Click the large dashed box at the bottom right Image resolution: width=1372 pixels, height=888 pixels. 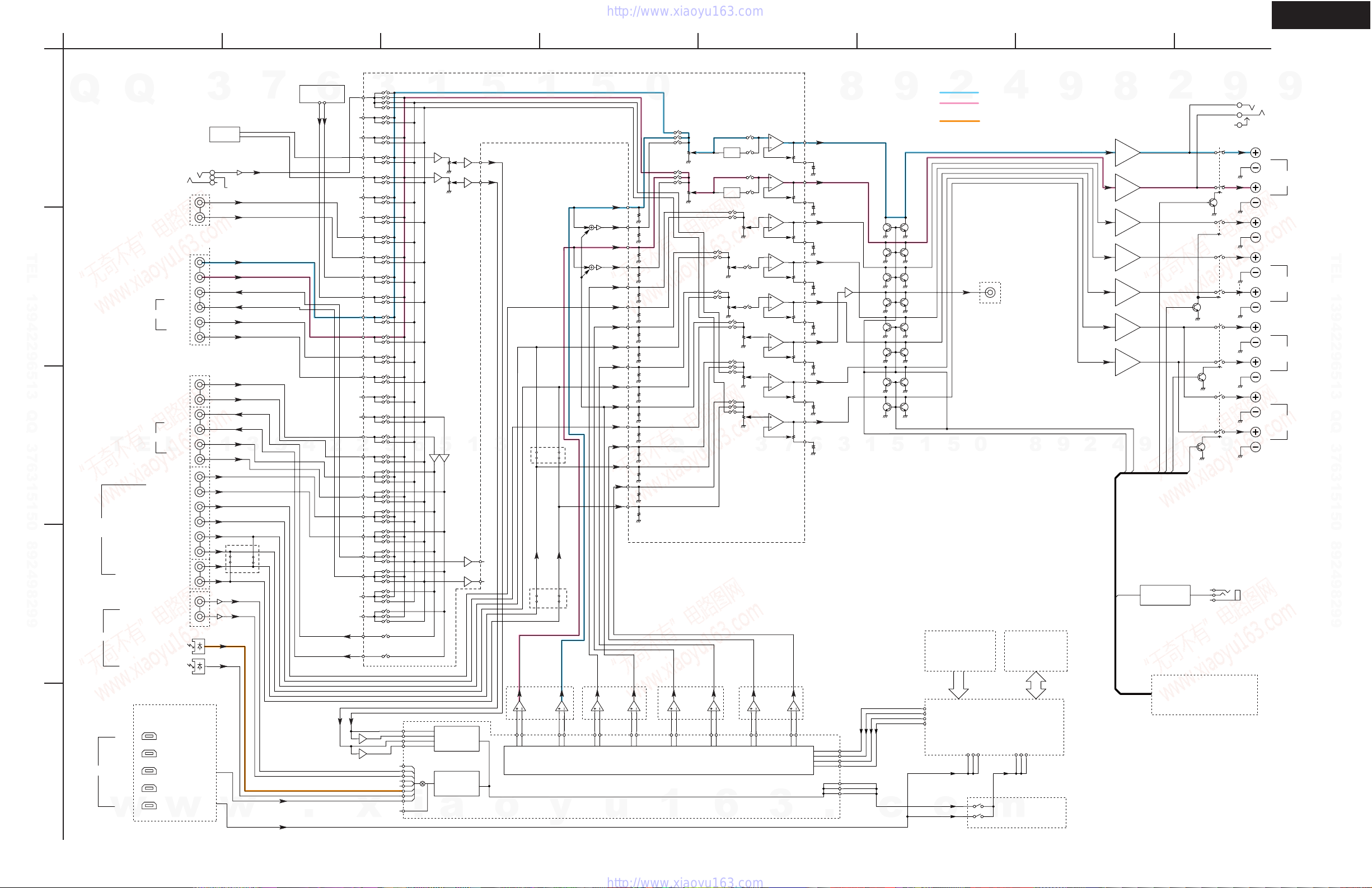coord(1204,695)
